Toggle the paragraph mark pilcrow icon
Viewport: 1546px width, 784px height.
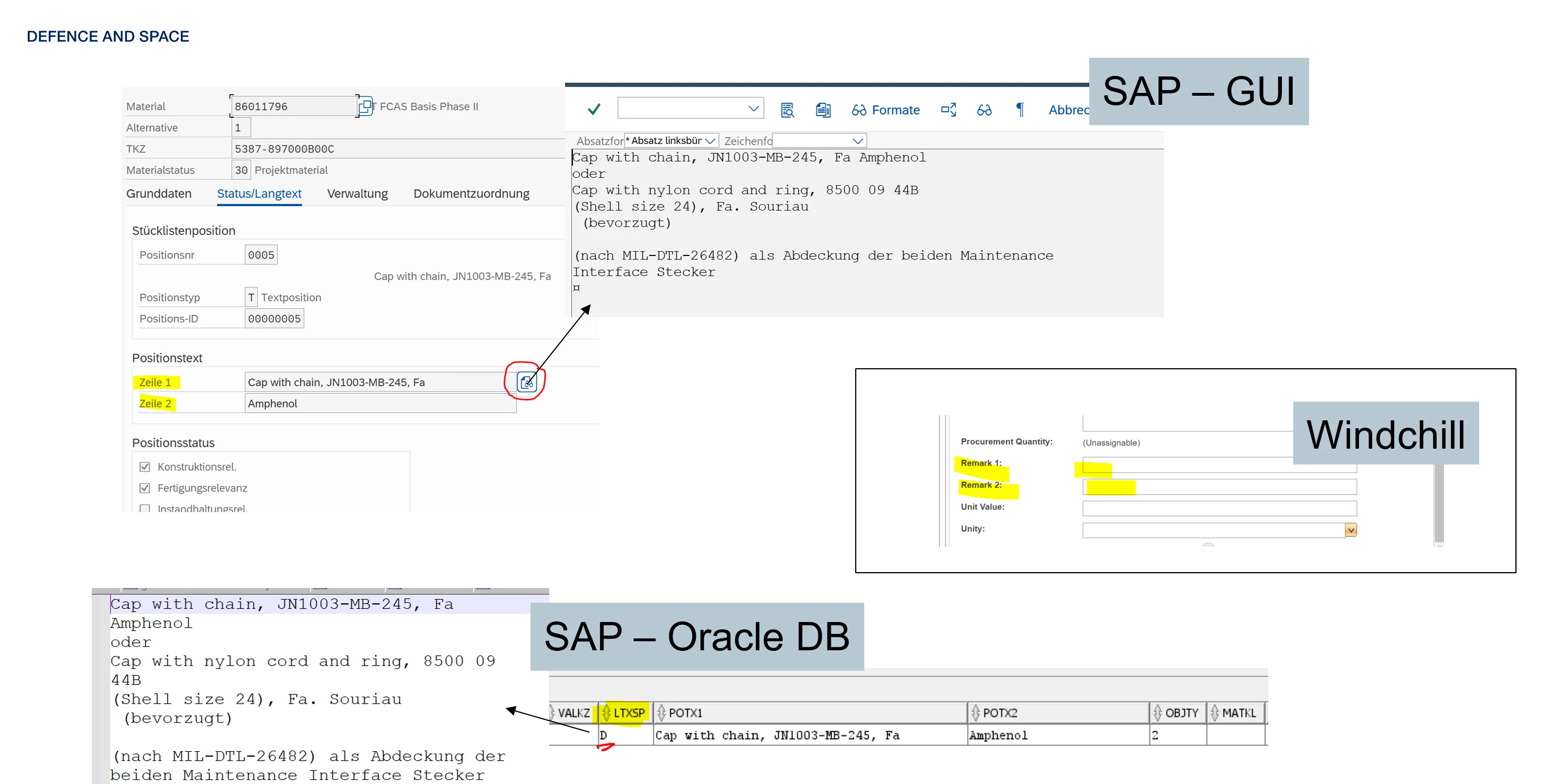click(x=1020, y=110)
